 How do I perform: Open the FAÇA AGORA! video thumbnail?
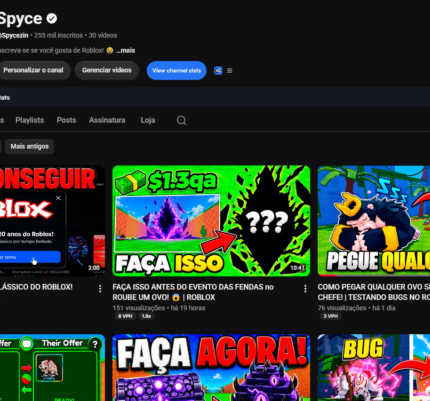click(x=211, y=368)
